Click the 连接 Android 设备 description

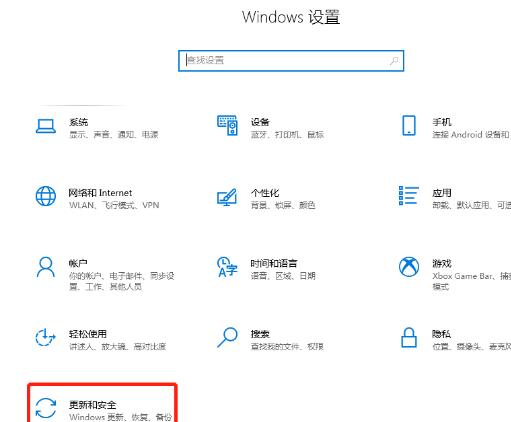(x=471, y=135)
